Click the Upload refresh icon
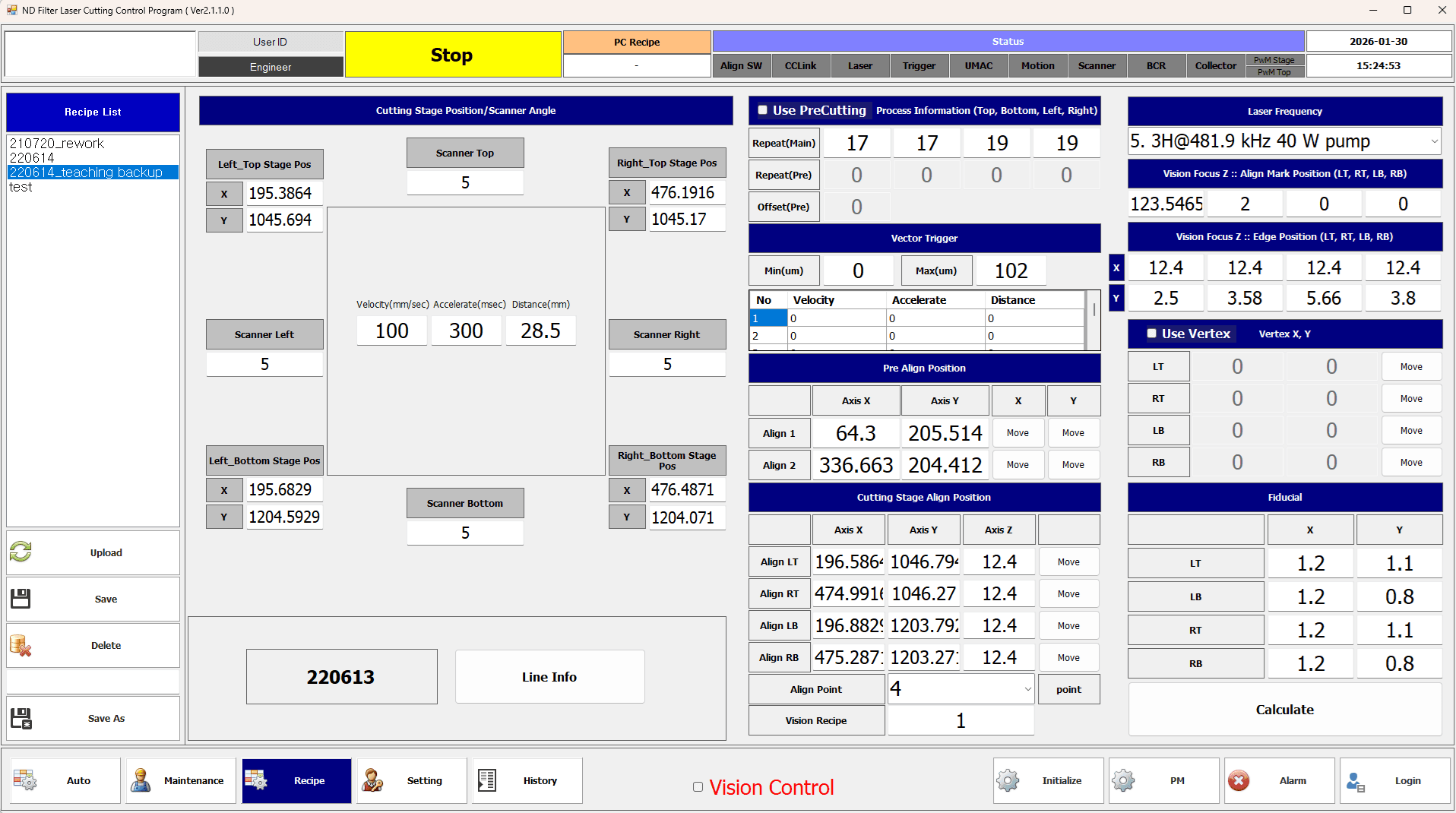The width and height of the screenshot is (1456, 813). pyautogui.click(x=21, y=552)
